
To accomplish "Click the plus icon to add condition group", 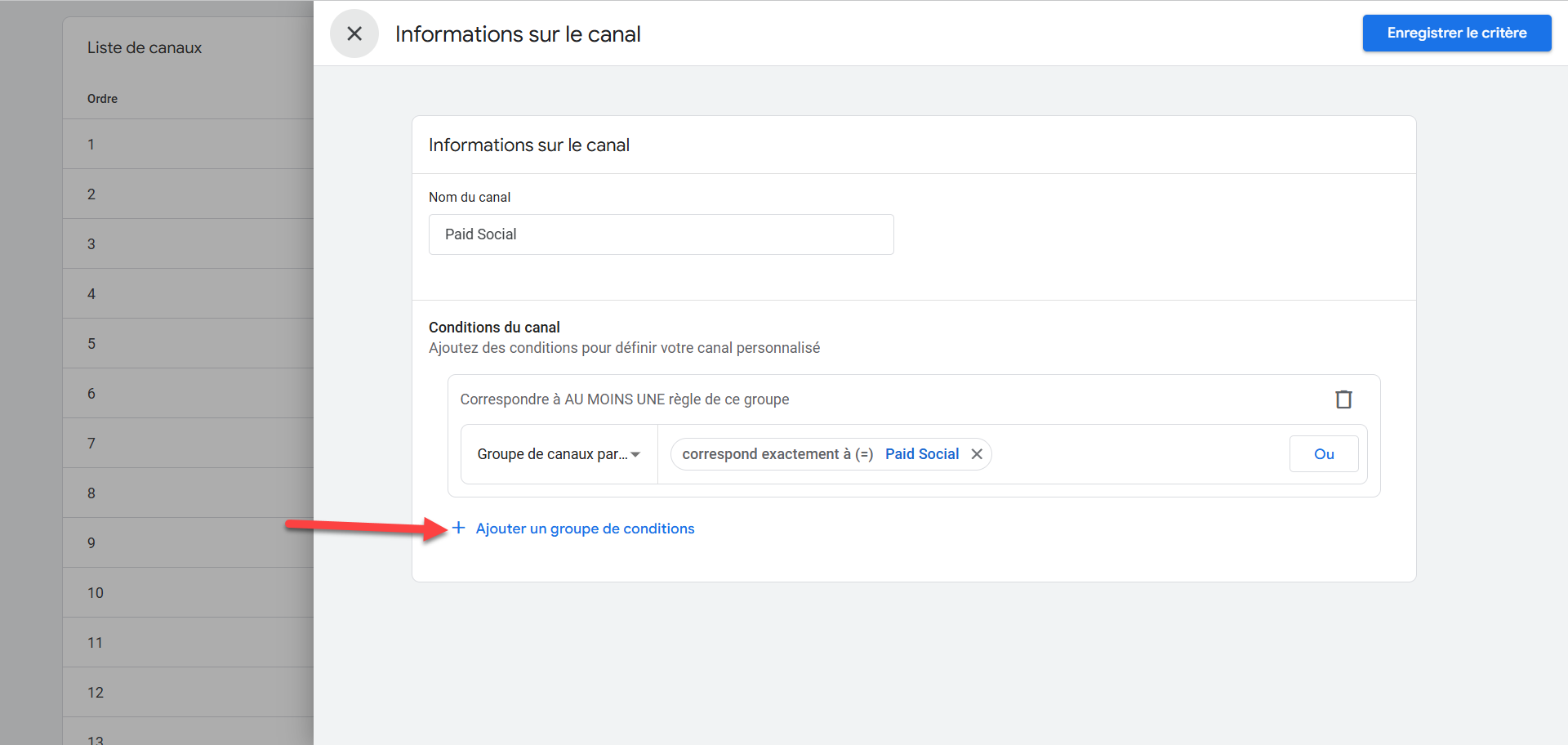I will click(x=459, y=529).
